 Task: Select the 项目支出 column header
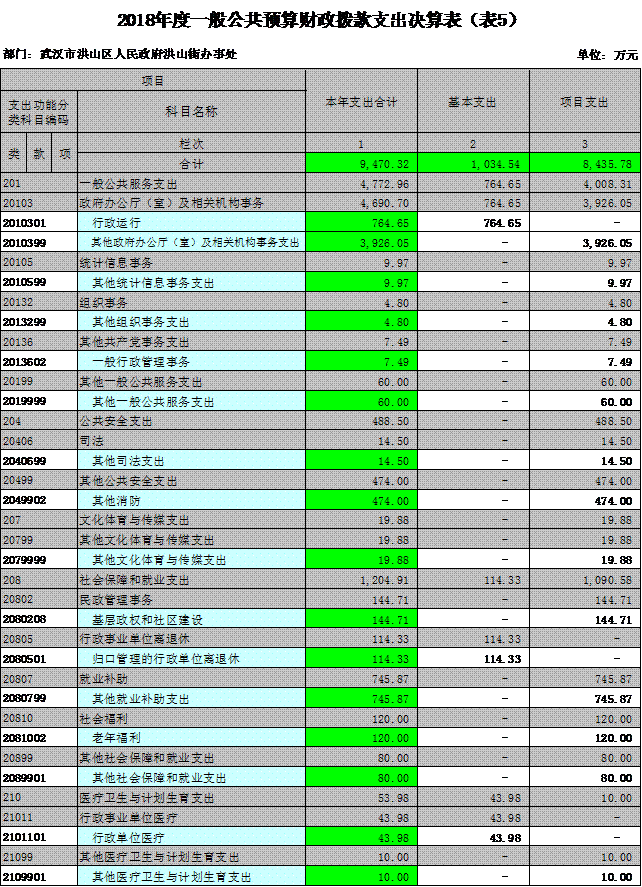[x=585, y=101]
